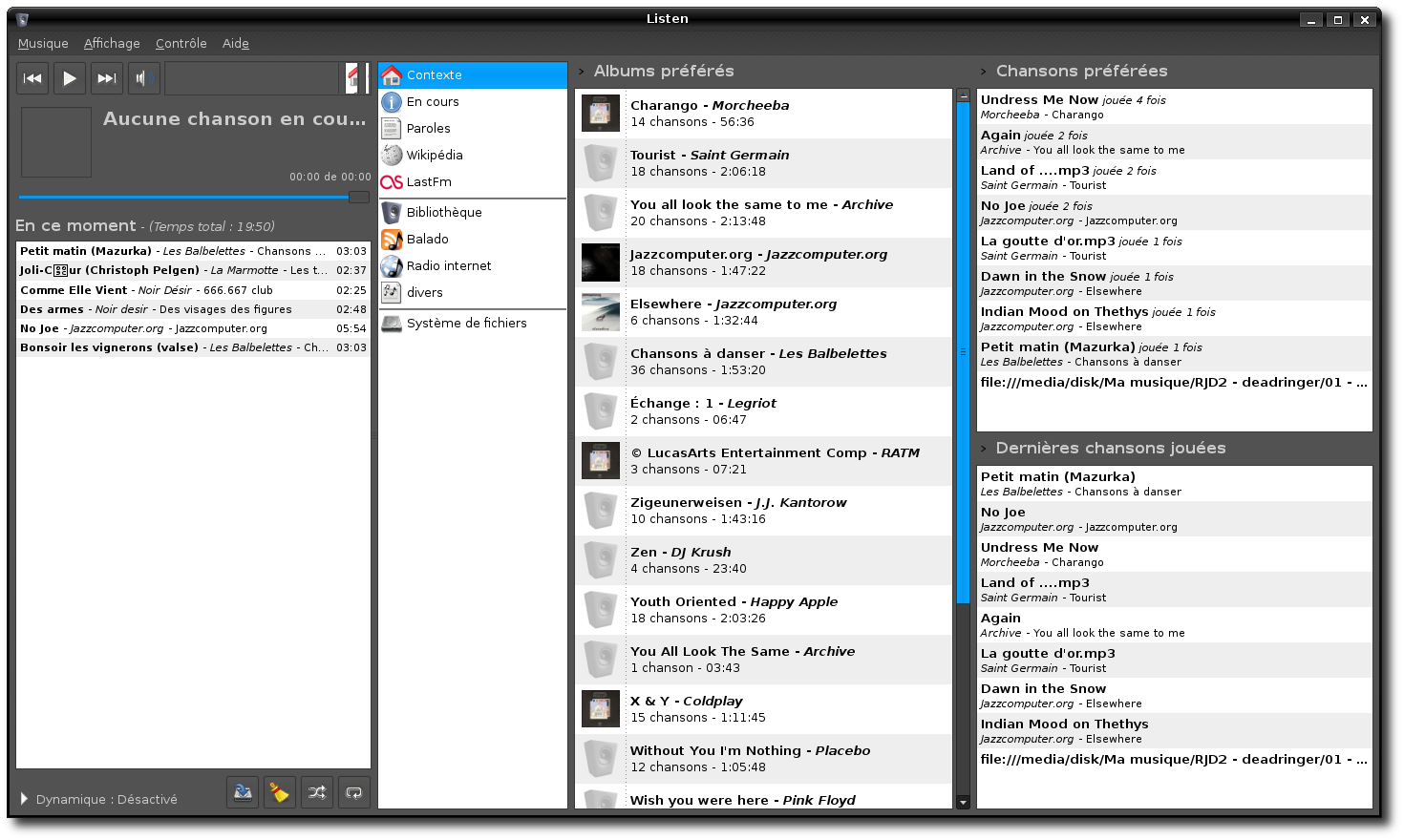Viewport: 1404px width, 840px height.
Task: Toggle shuffle mode
Action: click(317, 792)
